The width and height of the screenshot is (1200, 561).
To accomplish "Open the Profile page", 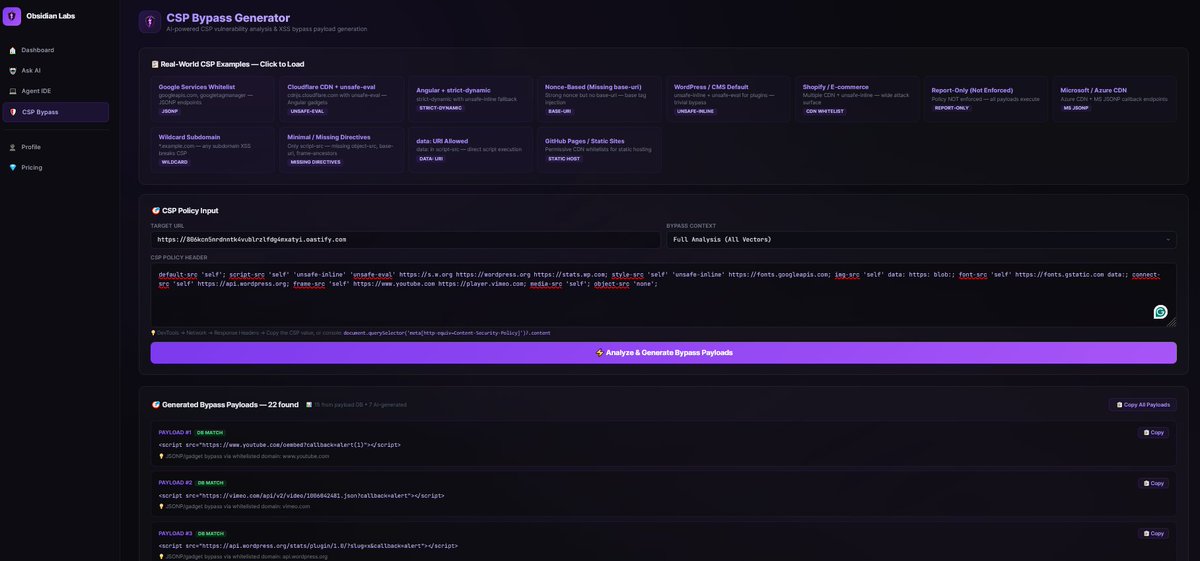I will point(56,147).
